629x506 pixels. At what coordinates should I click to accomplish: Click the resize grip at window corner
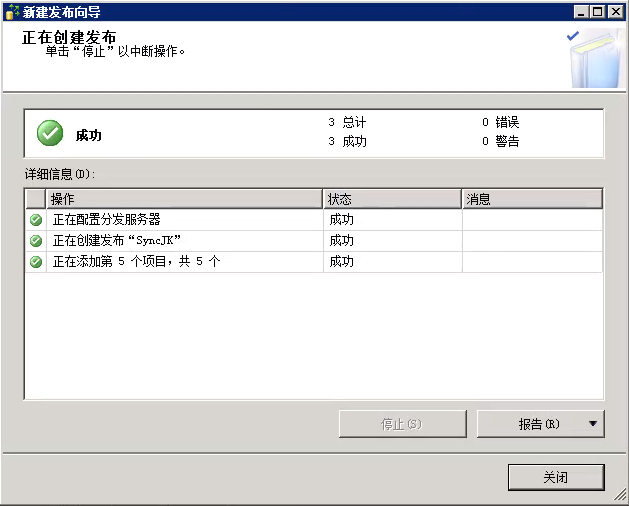click(x=620, y=495)
